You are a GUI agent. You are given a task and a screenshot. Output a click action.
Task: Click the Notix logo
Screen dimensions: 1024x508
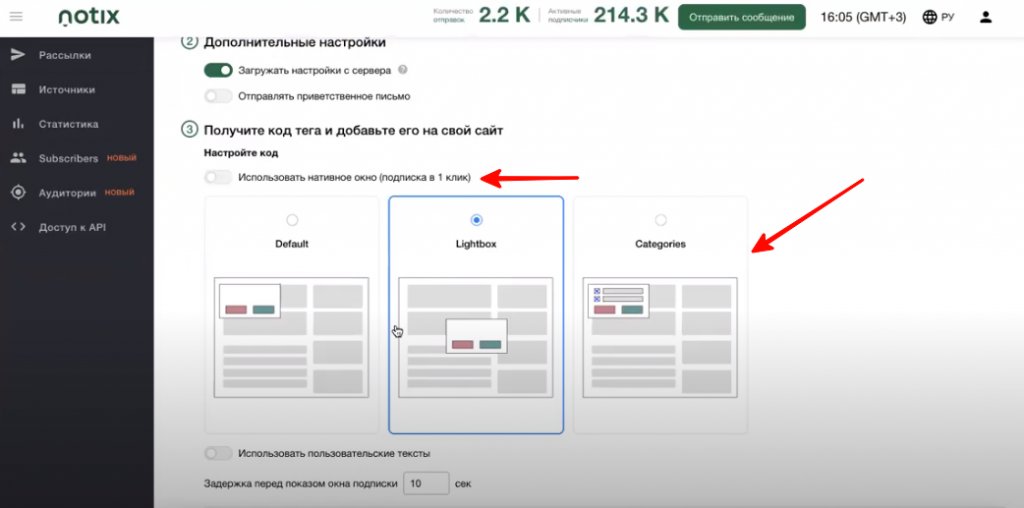[90, 17]
